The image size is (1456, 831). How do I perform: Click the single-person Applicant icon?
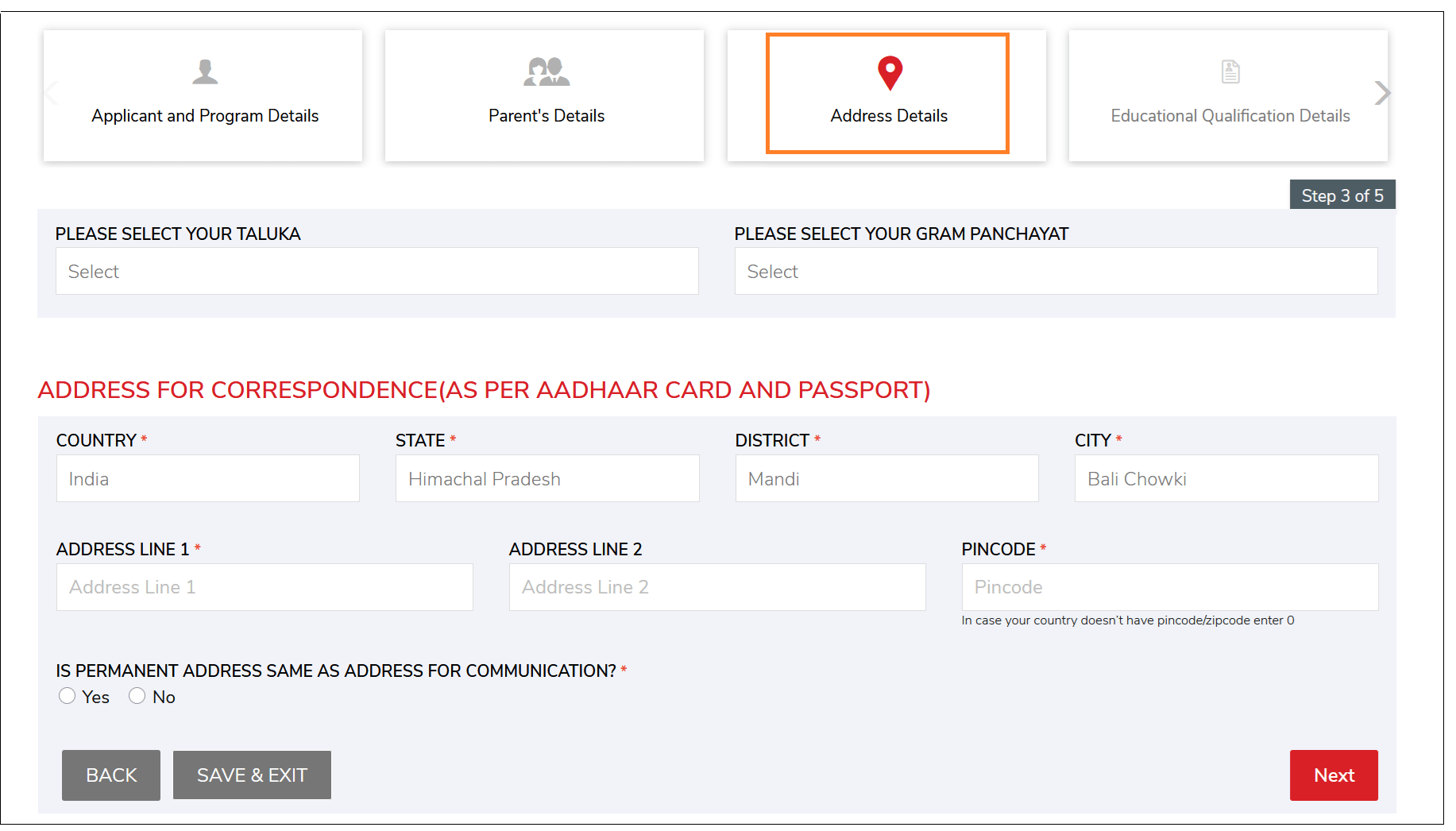[205, 72]
